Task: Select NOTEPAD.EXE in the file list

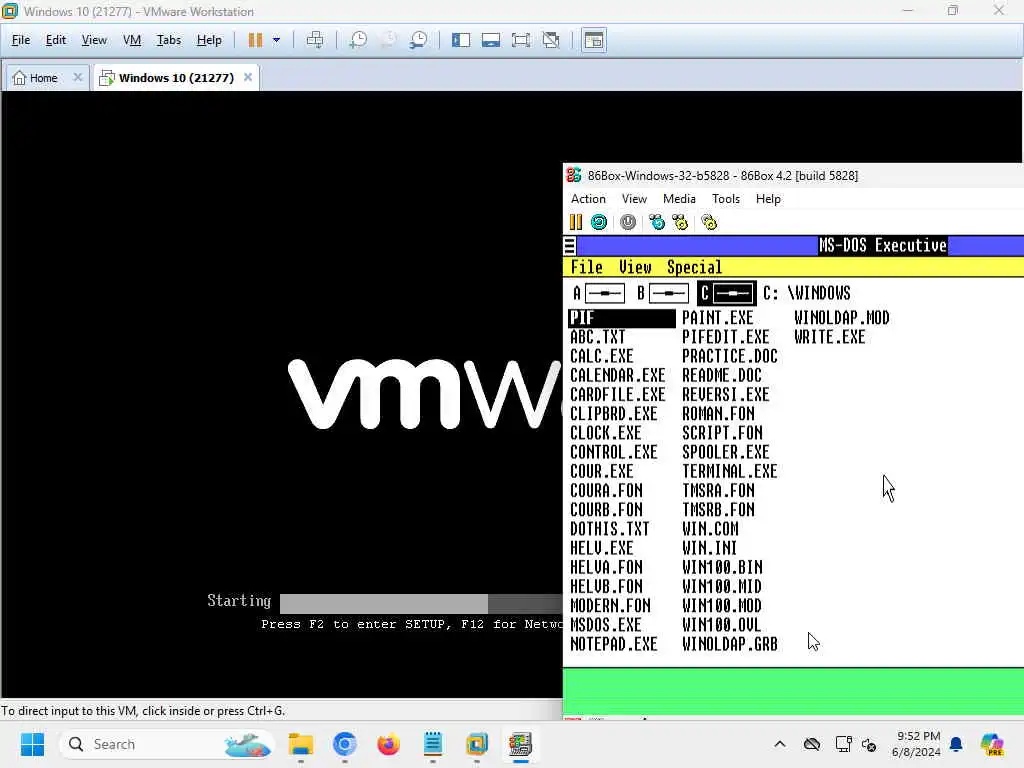Action: click(x=613, y=645)
